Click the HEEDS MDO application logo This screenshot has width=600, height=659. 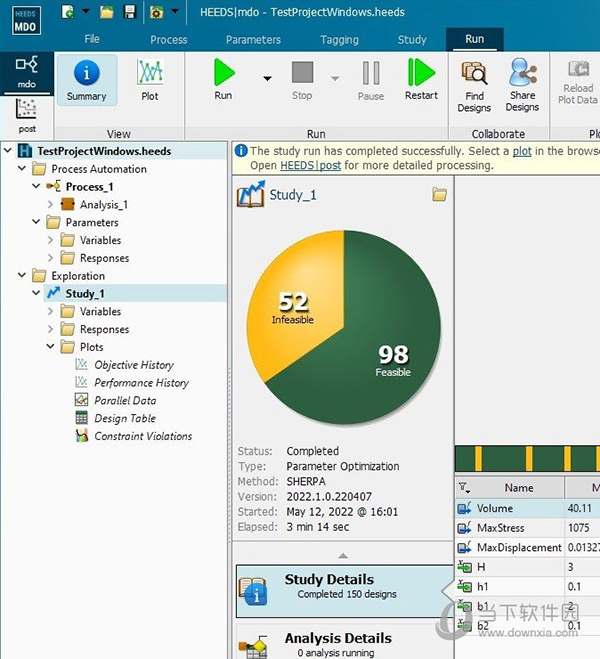(x=26, y=20)
